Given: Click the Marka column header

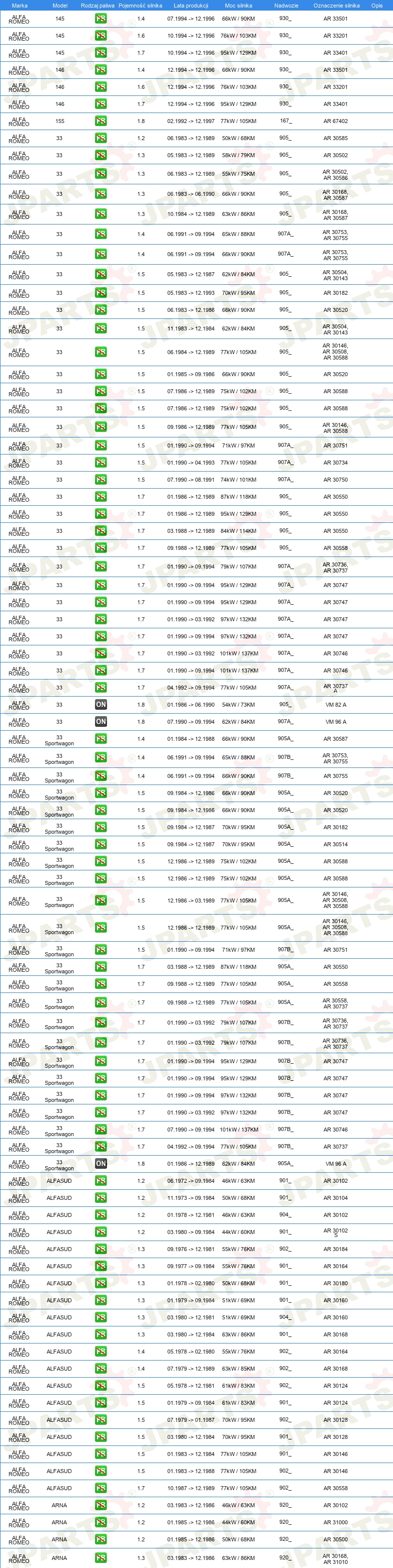Looking at the screenshot, I should click(20, 6).
